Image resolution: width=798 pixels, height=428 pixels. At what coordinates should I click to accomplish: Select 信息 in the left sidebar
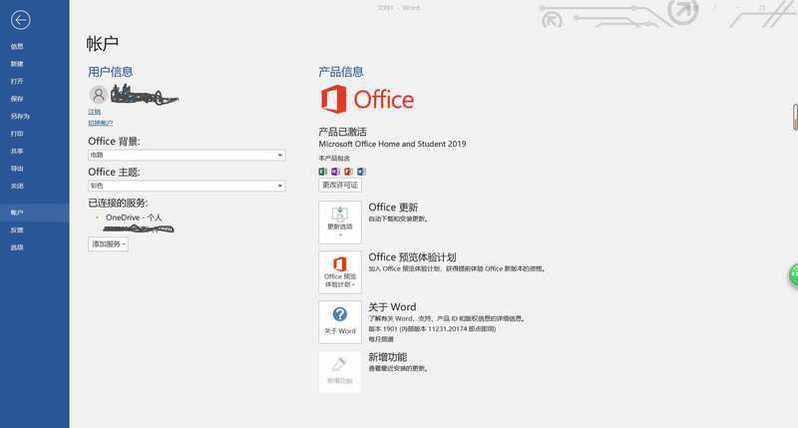(17, 46)
